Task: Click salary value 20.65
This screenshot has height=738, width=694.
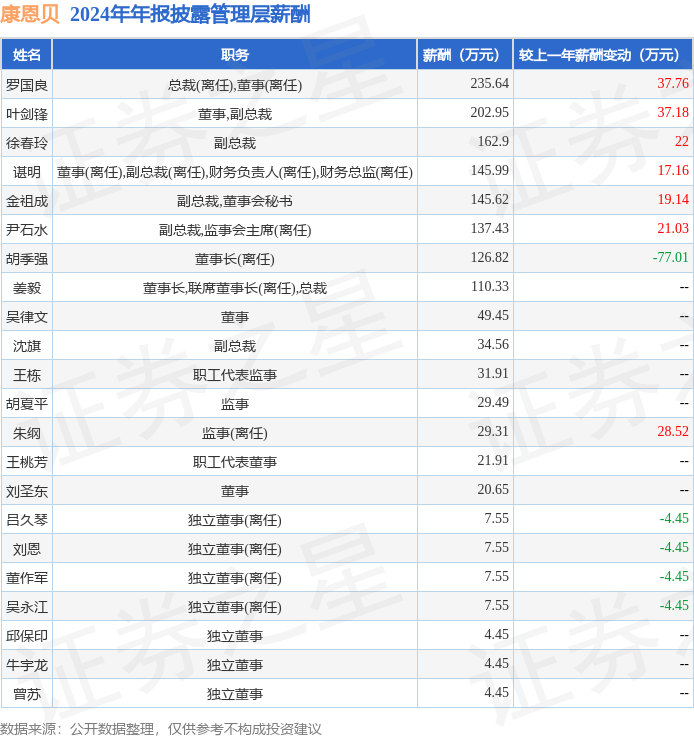Action: pyautogui.click(x=493, y=489)
